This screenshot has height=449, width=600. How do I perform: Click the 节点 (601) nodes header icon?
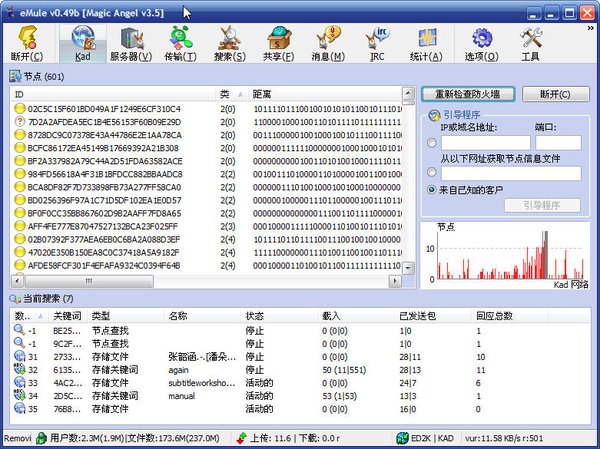[x=15, y=76]
